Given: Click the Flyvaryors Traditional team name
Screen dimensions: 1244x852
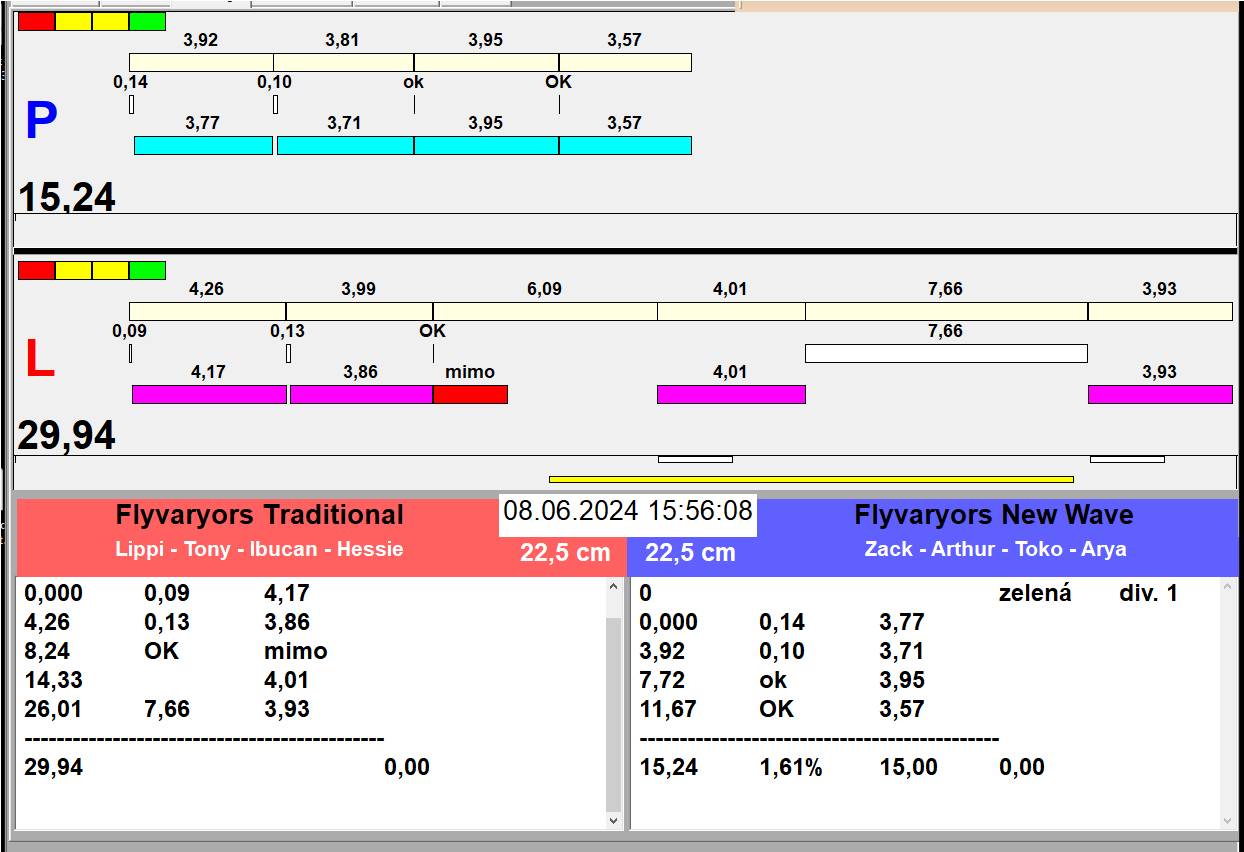Looking at the screenshot, I should 259,515.
